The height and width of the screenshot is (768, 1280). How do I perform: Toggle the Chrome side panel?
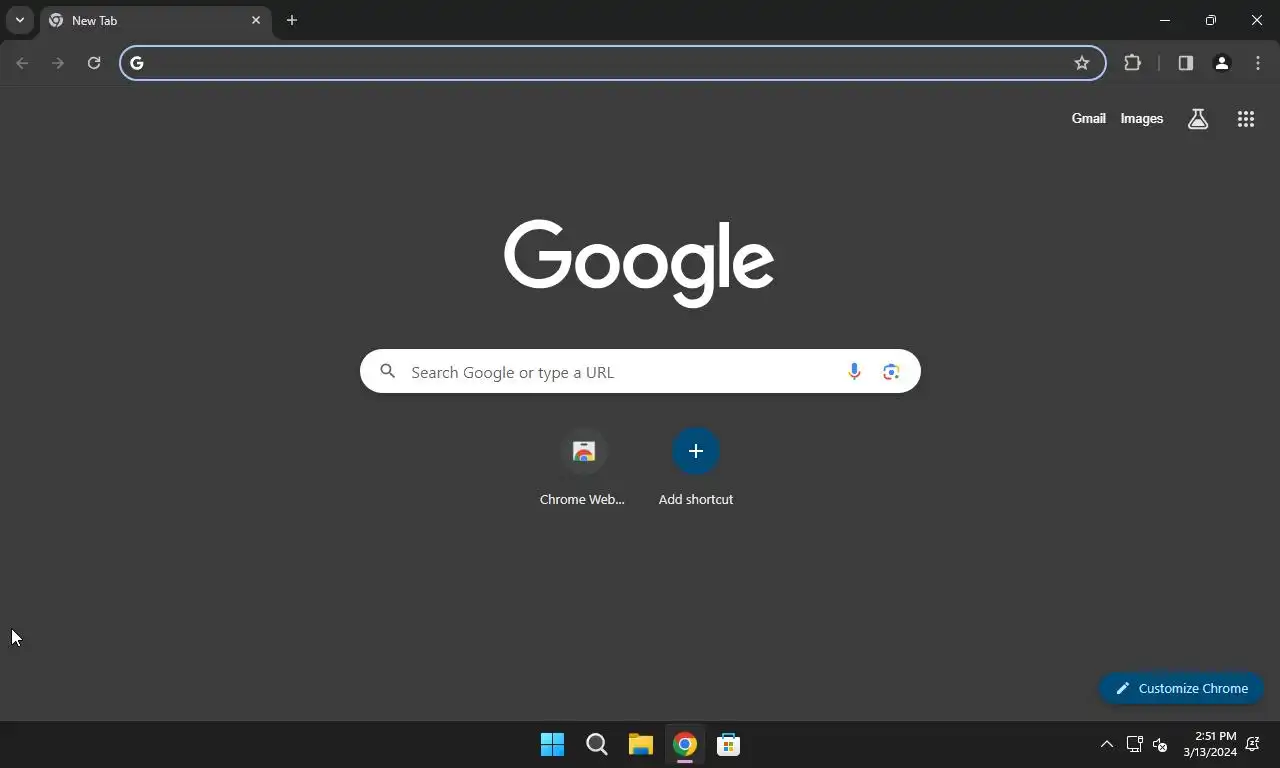1185,63
